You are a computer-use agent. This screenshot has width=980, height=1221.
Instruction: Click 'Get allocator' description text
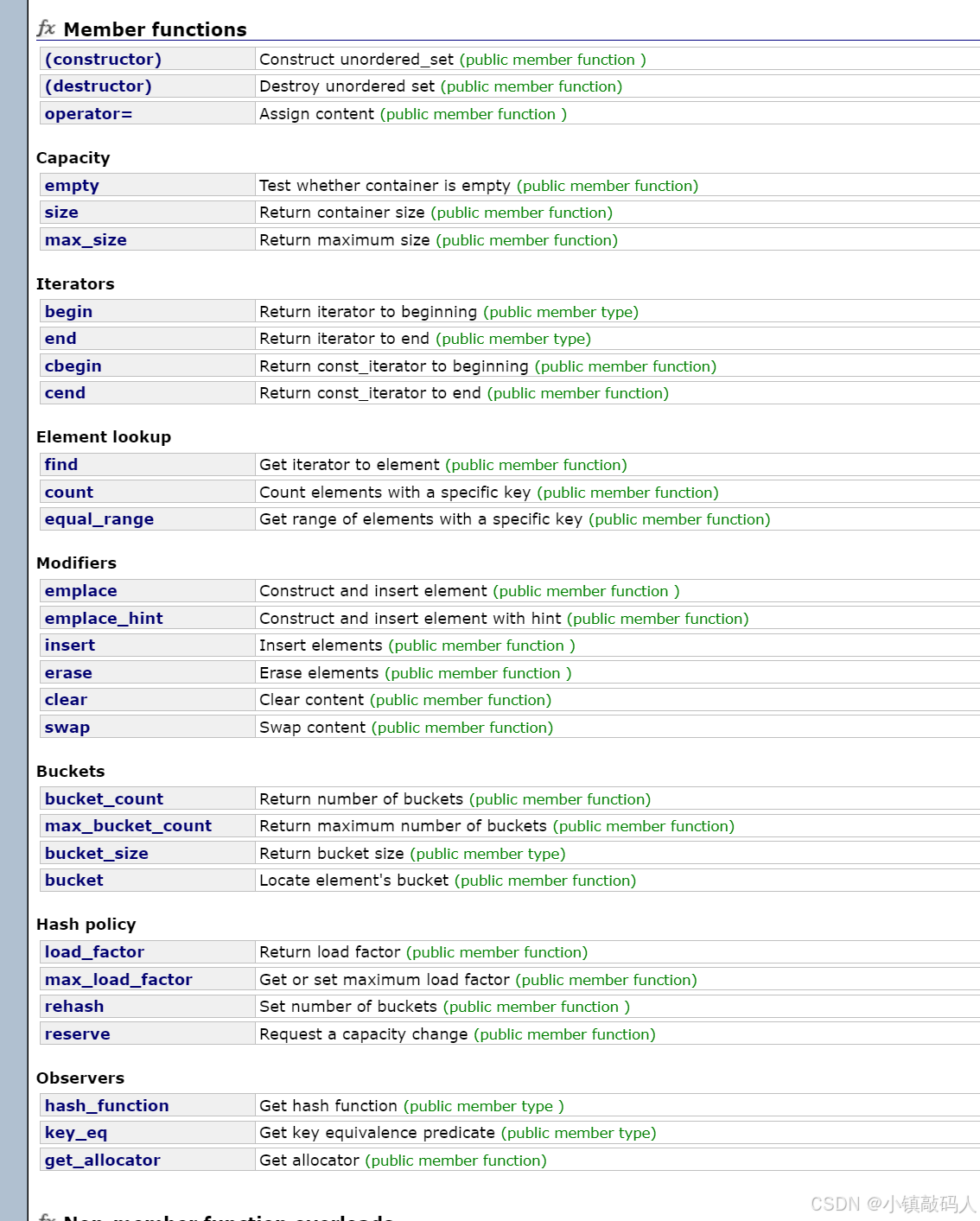[x=309, y=1161]
